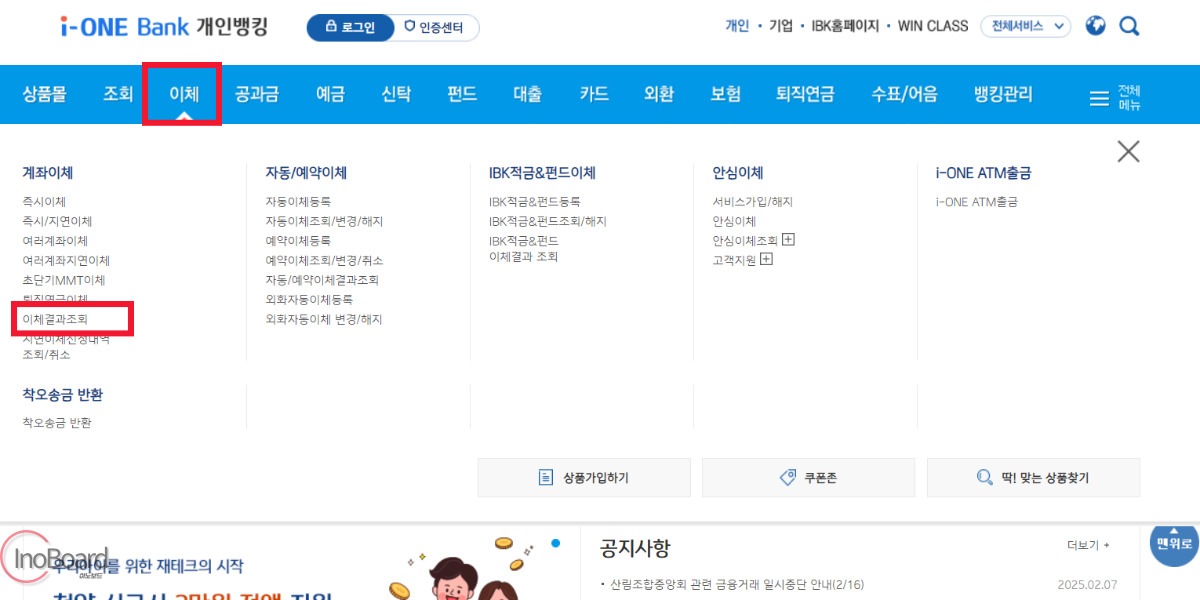1200x600 pixels.
Task: Open 외화자동이체 변경/해지 link
Action: click(324, 320)
